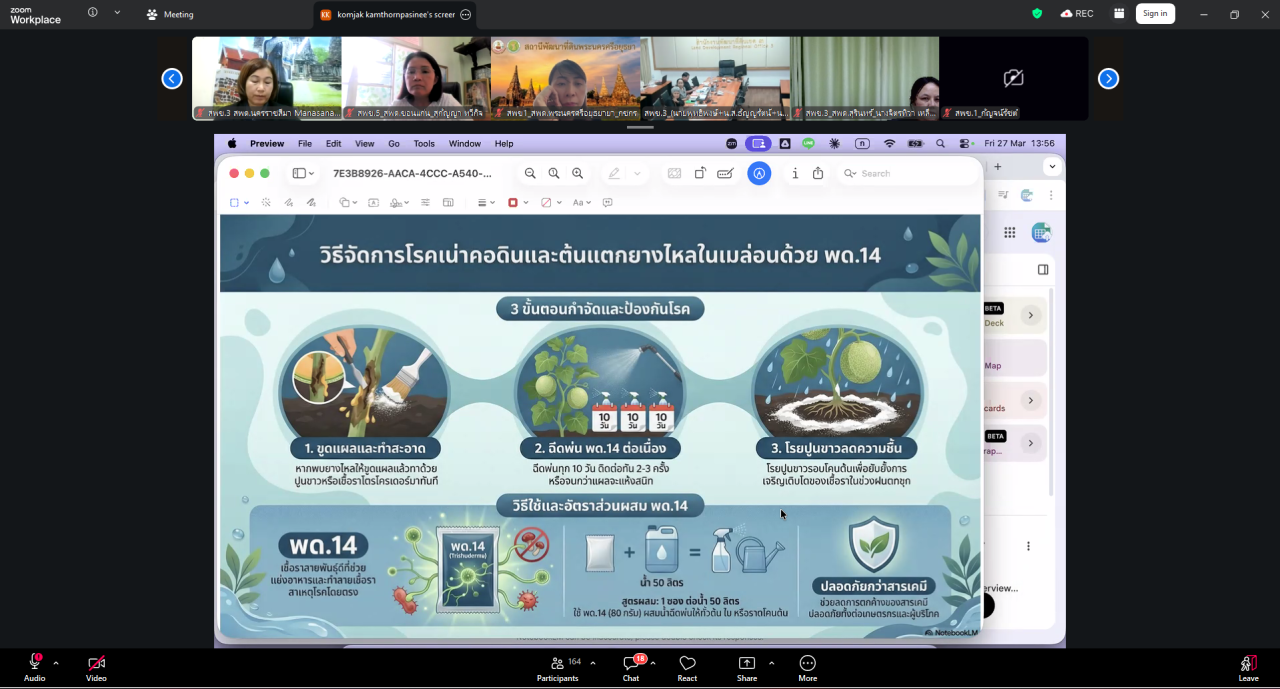Viewport: 1280px width, 689px height.
Task: Select the Draw tool in Preview
Action: tap(311, 202)
